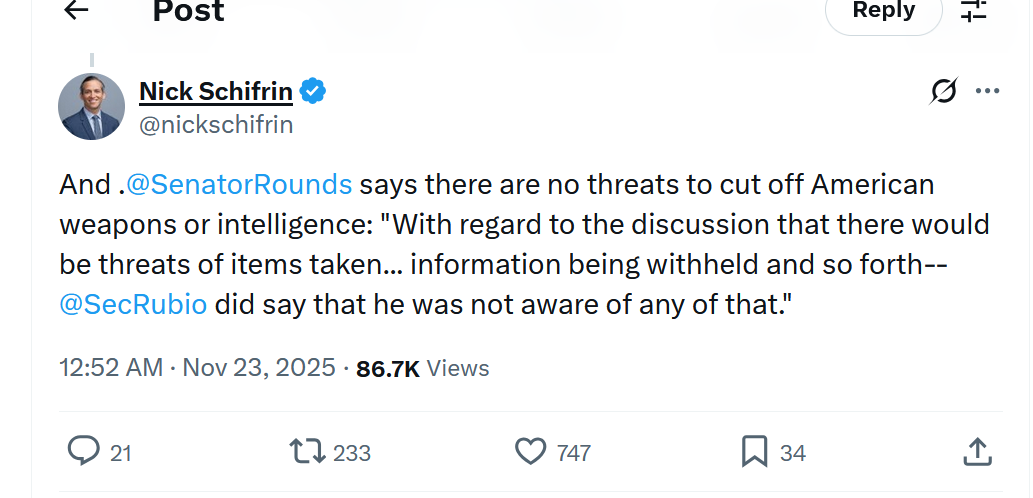
Task: Bookmark this post
Action: tap(754, 452)
